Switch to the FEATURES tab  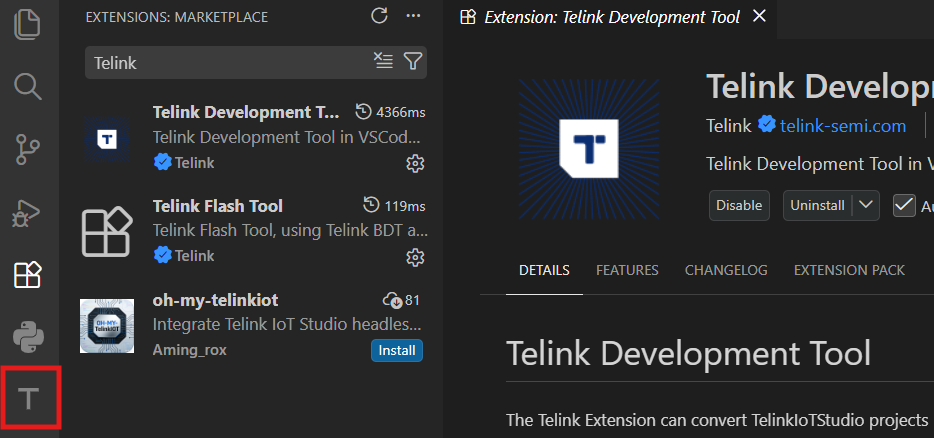tap(627, 270)
